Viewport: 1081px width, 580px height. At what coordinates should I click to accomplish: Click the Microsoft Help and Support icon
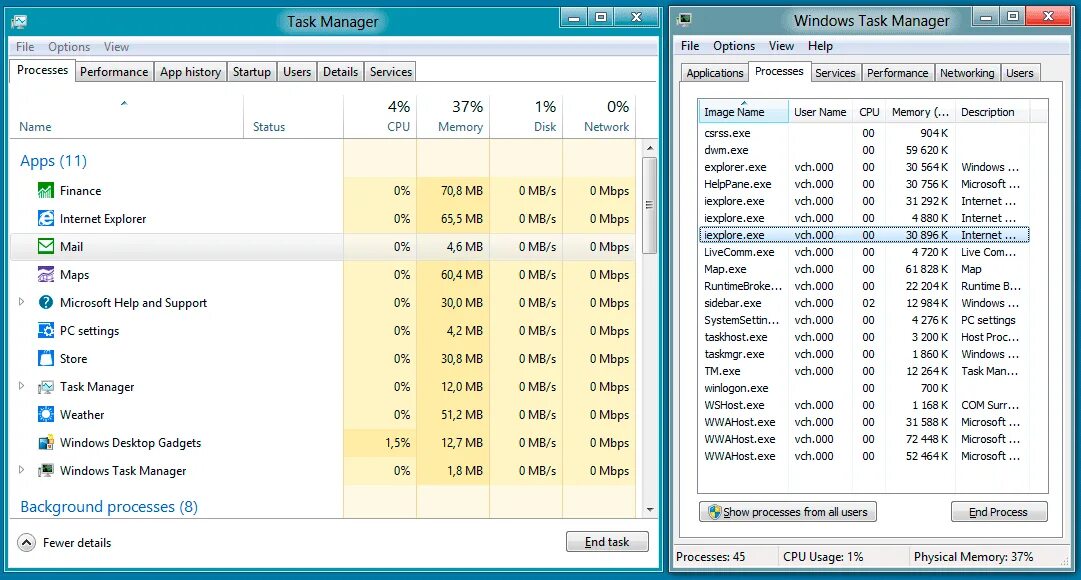pos(46,302)
